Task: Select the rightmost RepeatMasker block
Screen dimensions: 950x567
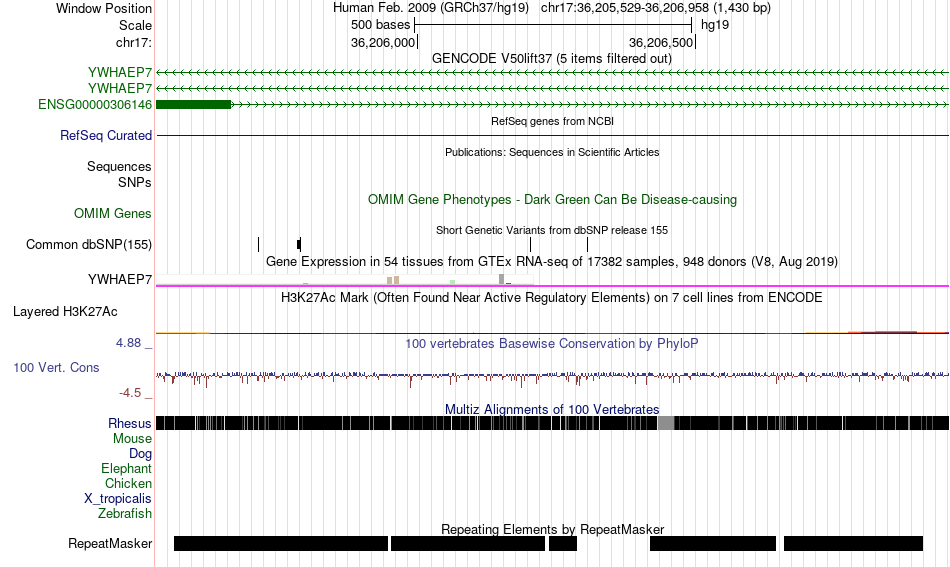Action: point(853,543)
